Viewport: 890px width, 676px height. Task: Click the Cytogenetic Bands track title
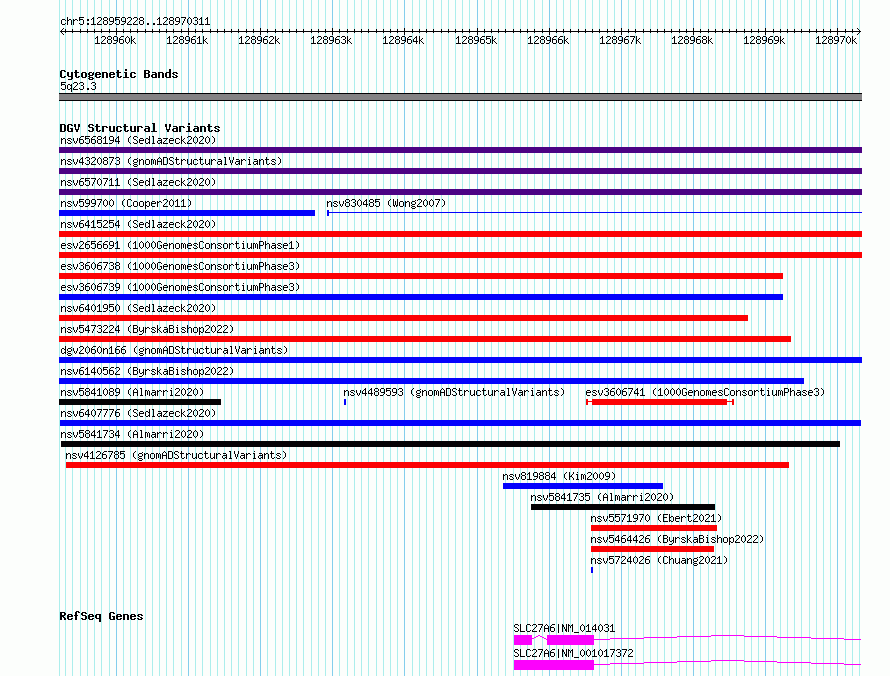point(119,74)
